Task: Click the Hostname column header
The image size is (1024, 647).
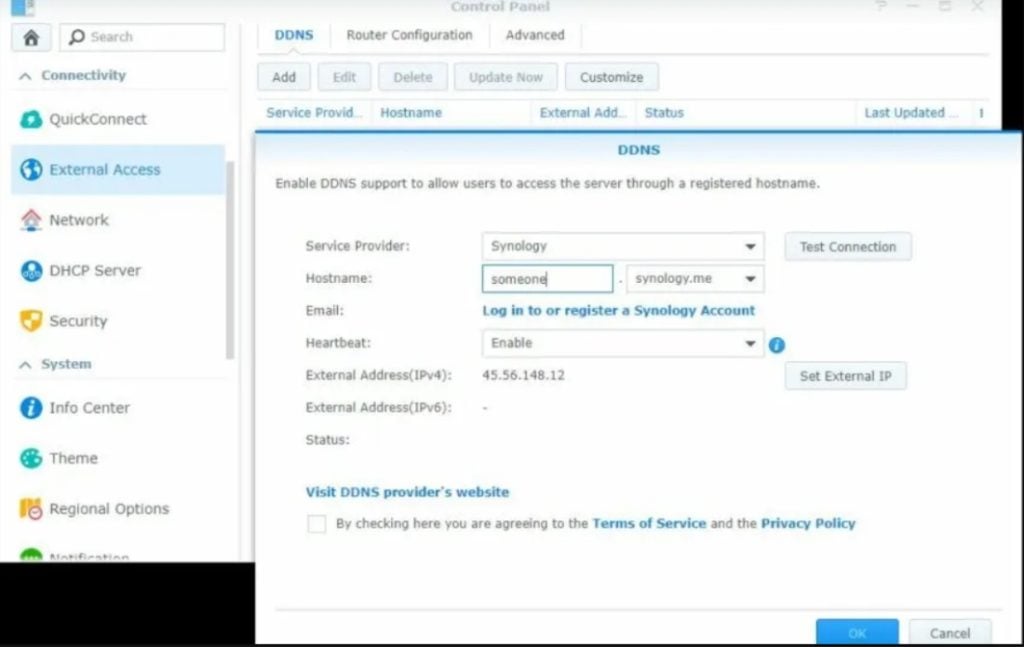Action: (x=411, y=113)
